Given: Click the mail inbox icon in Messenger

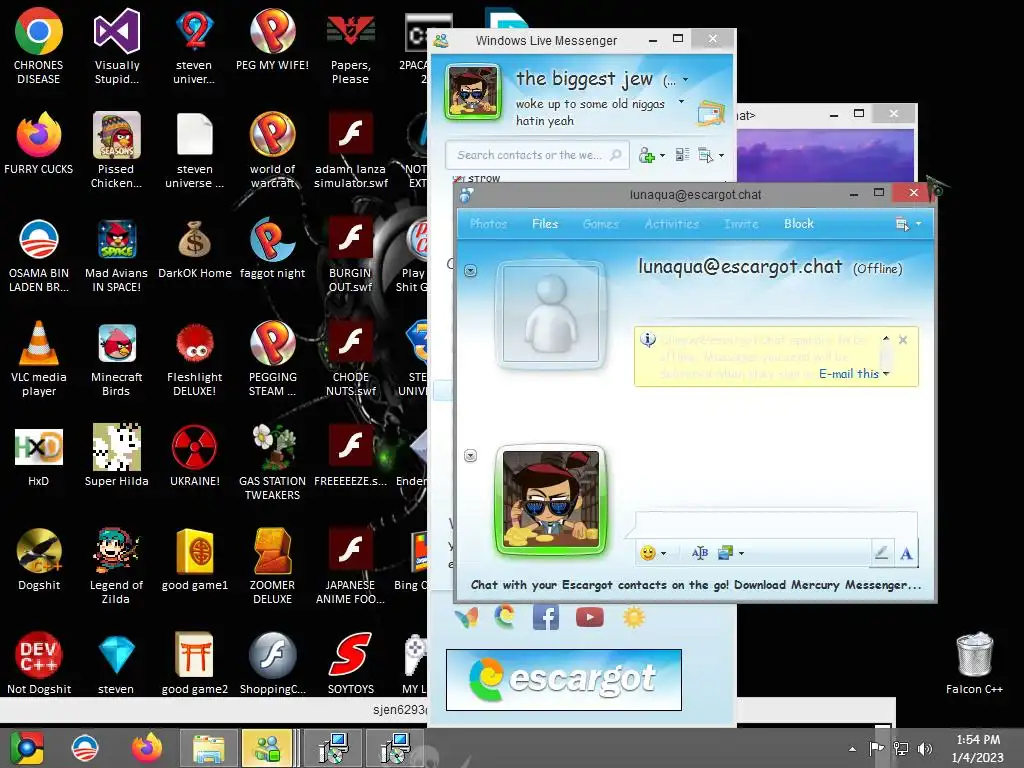Looking at the screenshot, I should tap(711, 113).
